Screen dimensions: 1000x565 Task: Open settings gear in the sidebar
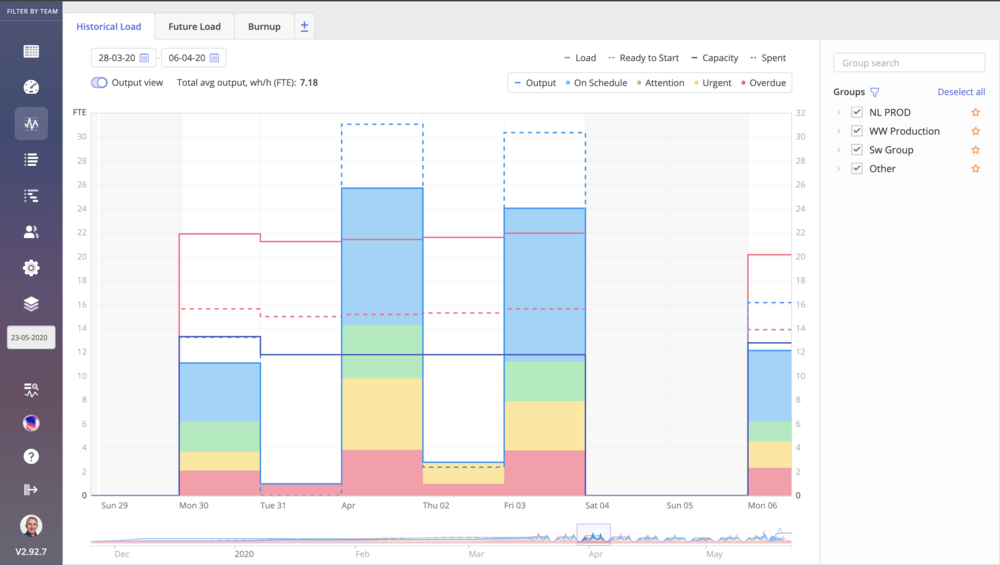click(x=31, y=268)
